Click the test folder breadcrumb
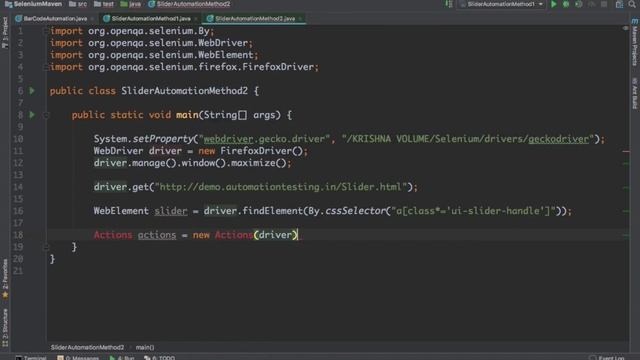 [104, 4]
